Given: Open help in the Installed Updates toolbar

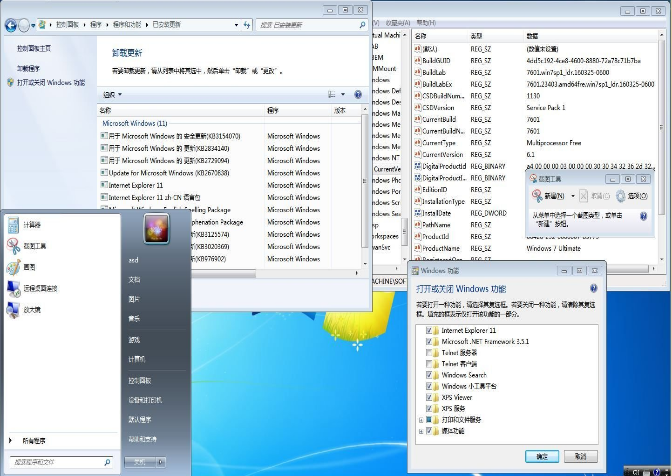Looking at the screenshot, I should tap(358, 94).
